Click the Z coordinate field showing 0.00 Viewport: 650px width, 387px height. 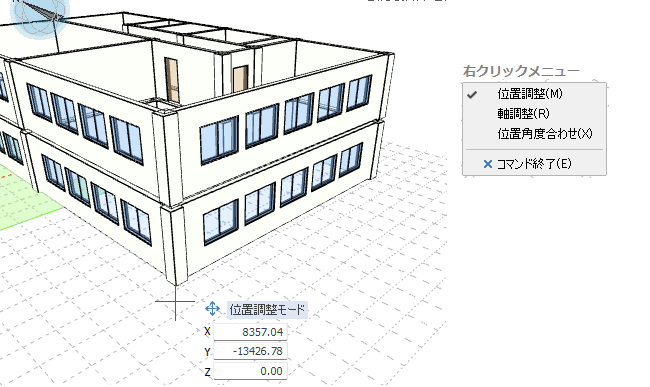250,371
